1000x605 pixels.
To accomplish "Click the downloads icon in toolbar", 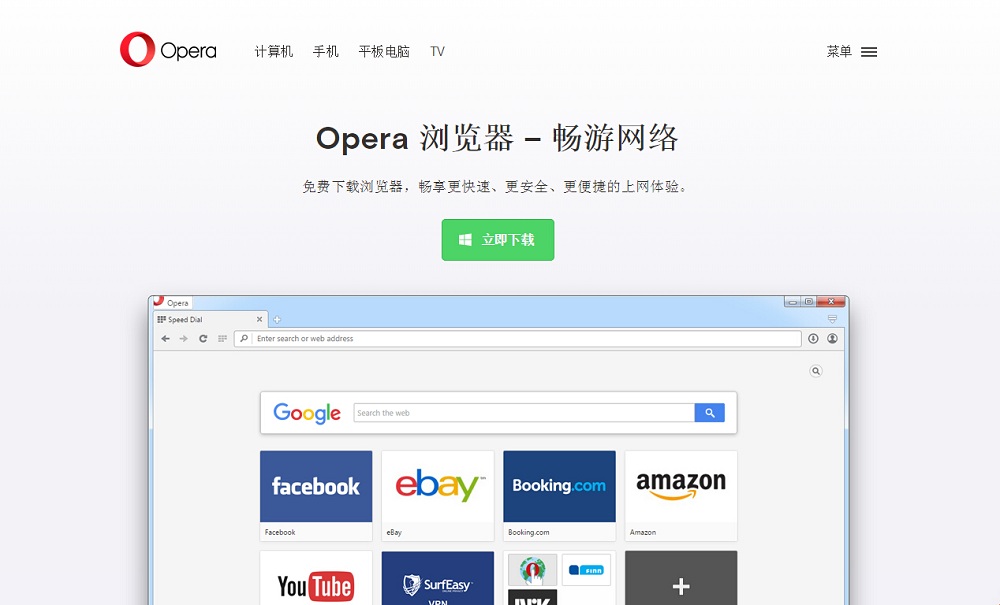I will (x=813, y=339).
